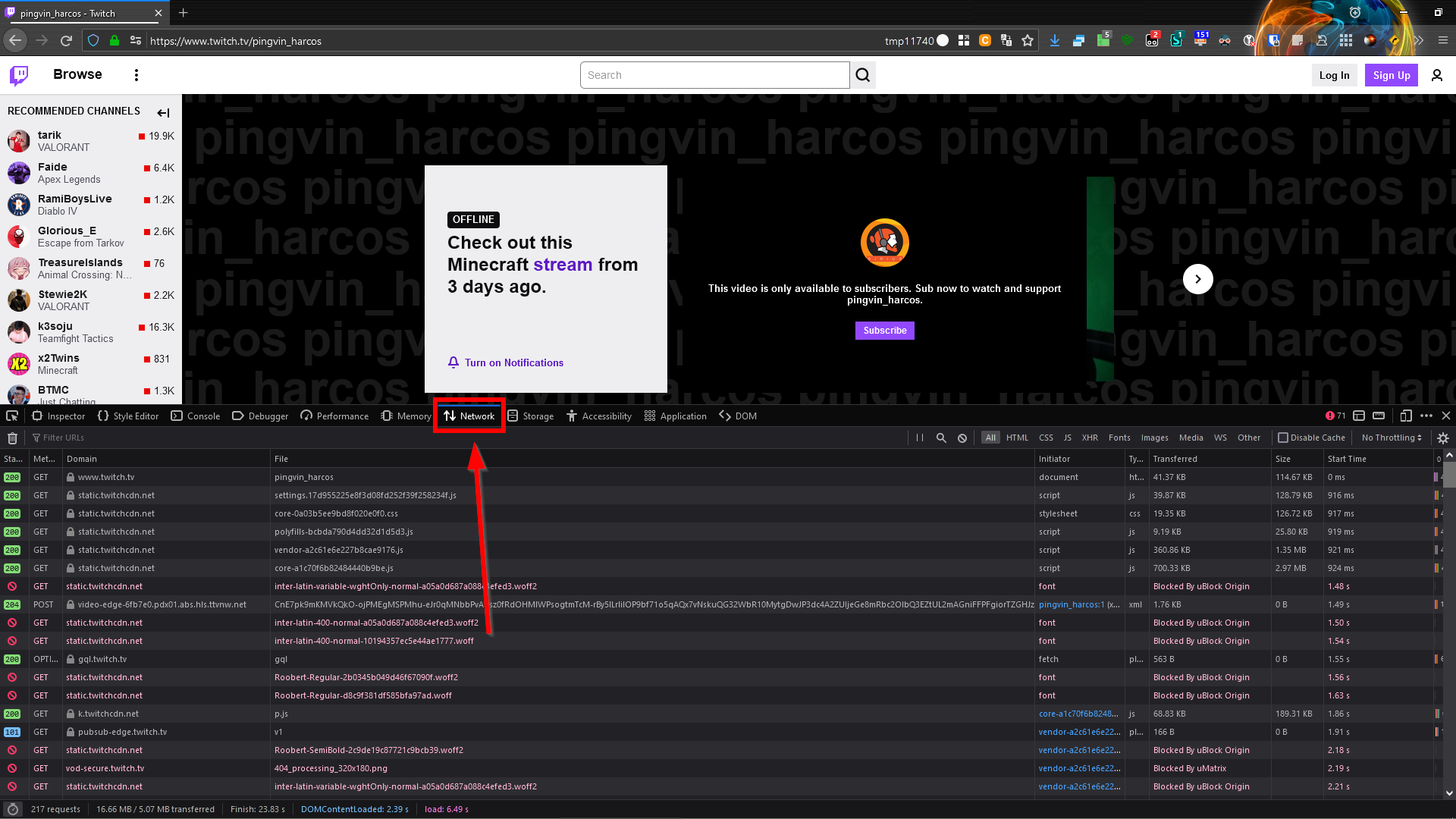Toggle Responsive Design Mode
This screenshot has height=819, width=1456.
tap(1406, 416)
